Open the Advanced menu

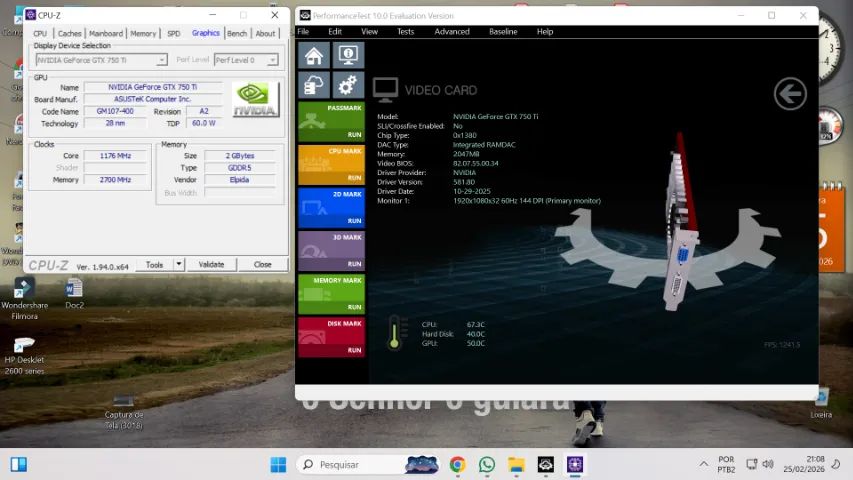[452, 32]
